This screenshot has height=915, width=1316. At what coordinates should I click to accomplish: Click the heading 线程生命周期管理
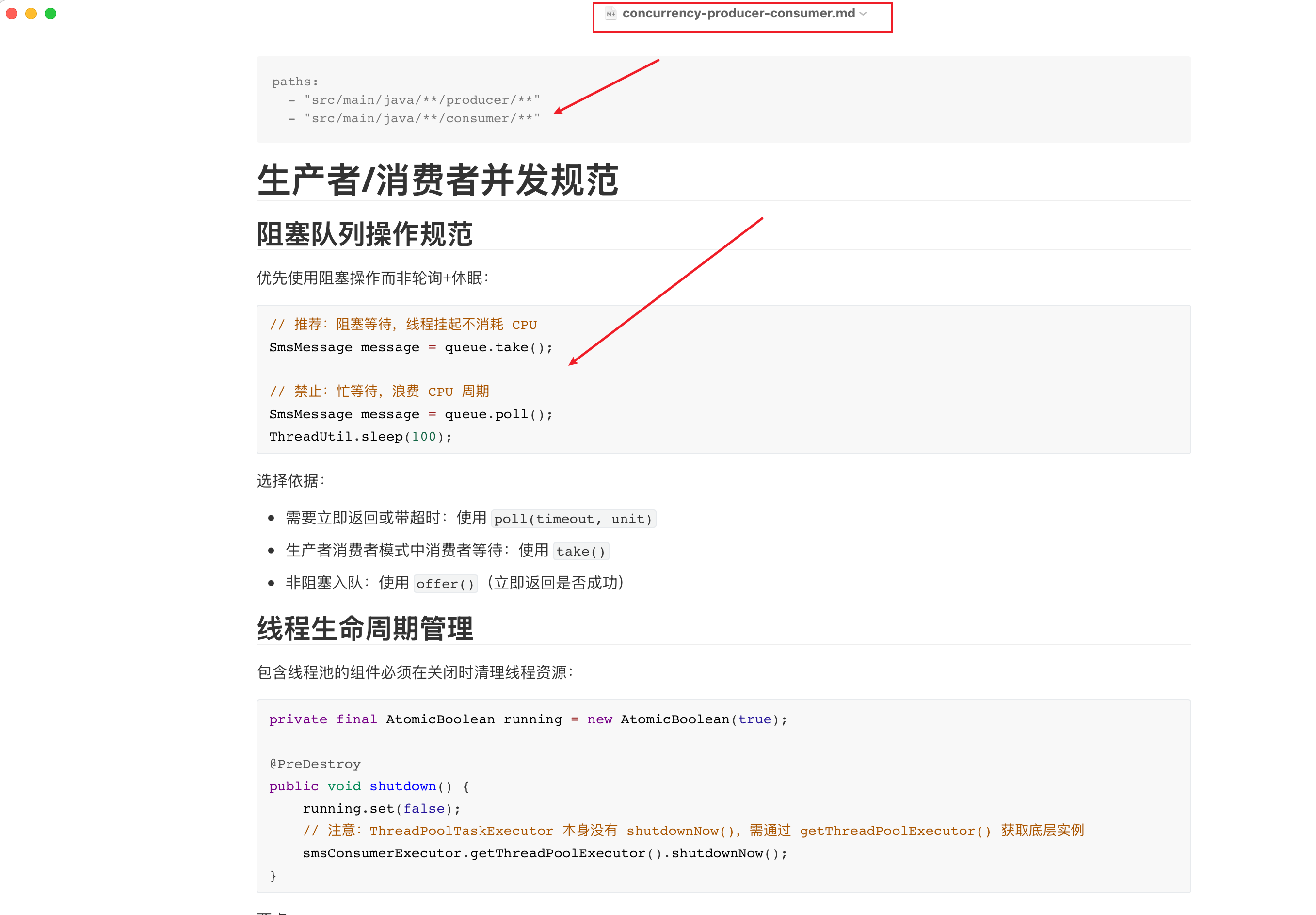point(364,628)
